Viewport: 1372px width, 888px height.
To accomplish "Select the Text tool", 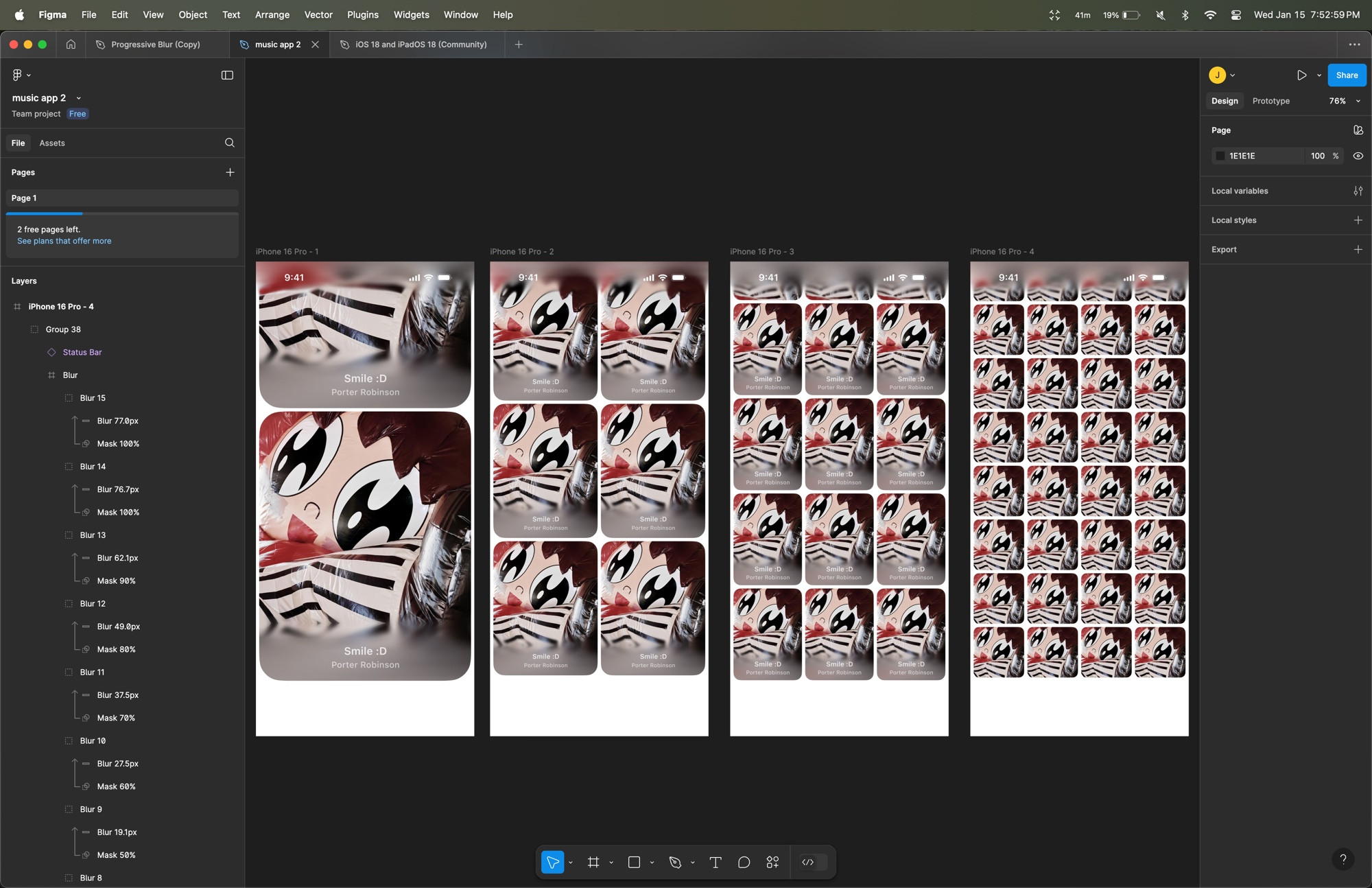I will pyautogui.click(x=715, y=862).
